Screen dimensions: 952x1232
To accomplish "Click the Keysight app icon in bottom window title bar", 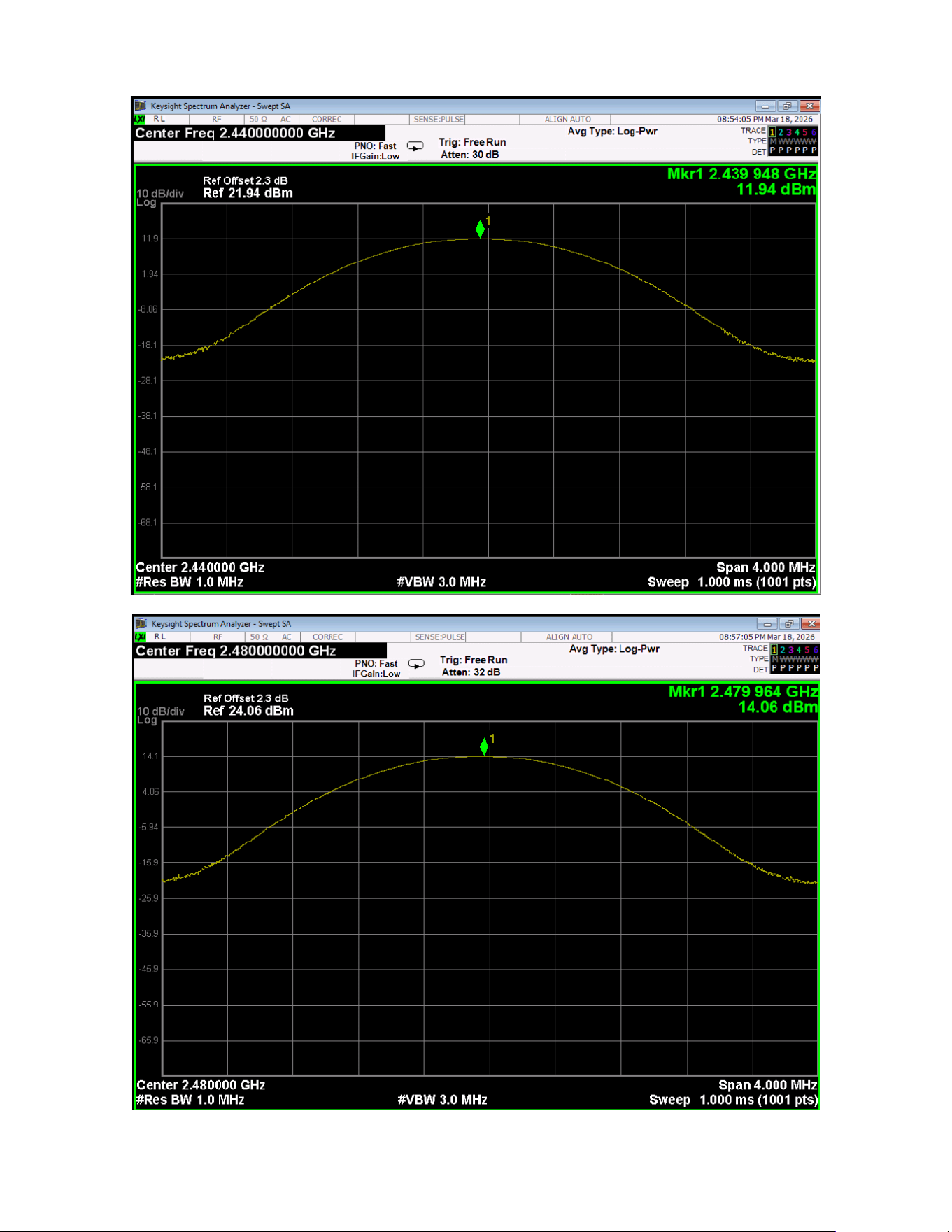I will click(x=141, y=623).
